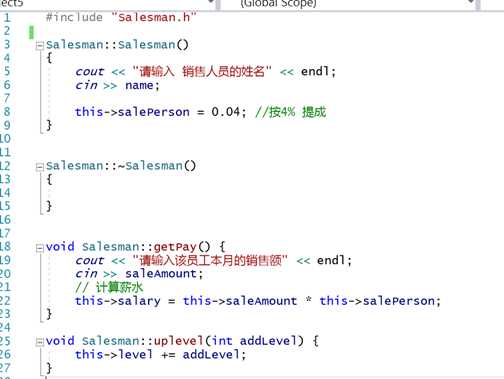Click uplevel in the function definition
The width and height of the screenshot is (504, 379).
pyautogui.click(x=178, y=341)
